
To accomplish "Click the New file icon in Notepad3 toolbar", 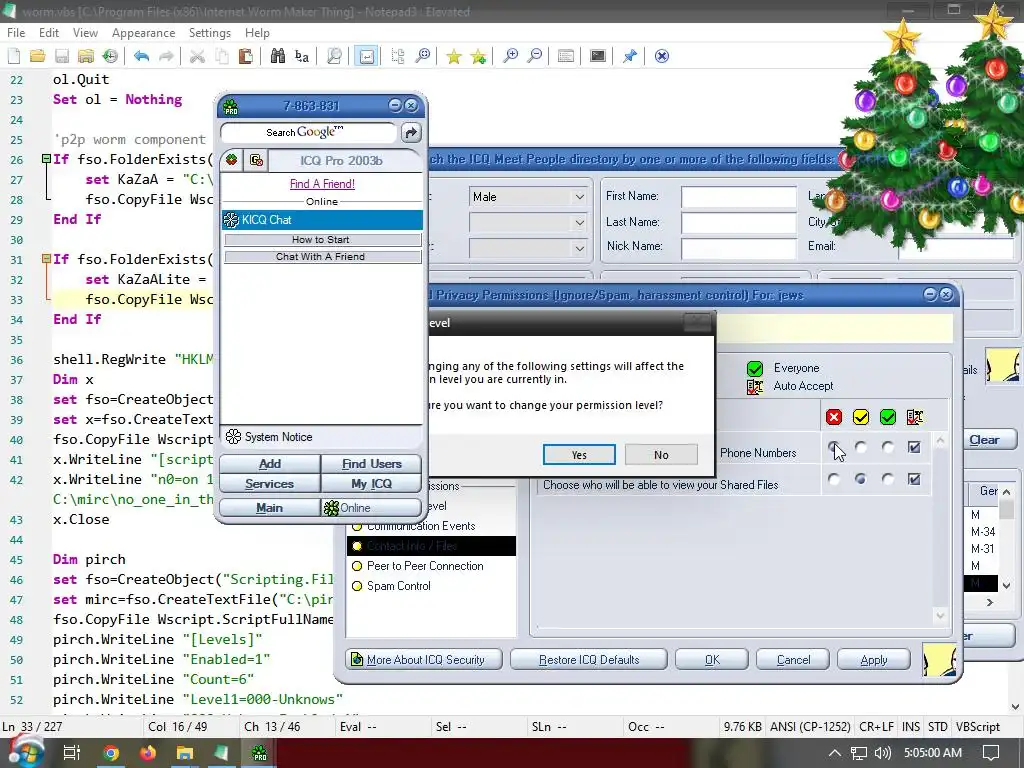I will coord(14,56).
